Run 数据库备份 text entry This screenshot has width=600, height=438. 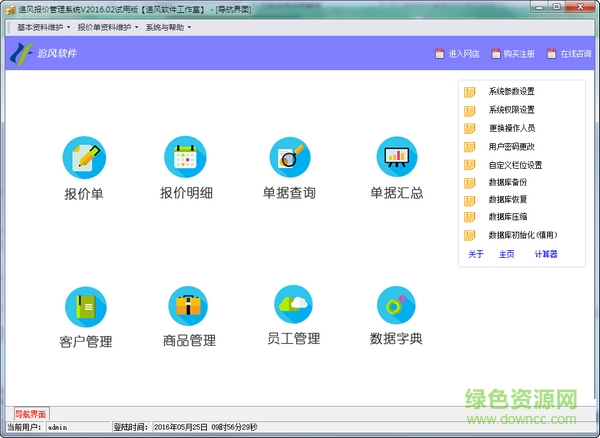(x=508, y=182)
